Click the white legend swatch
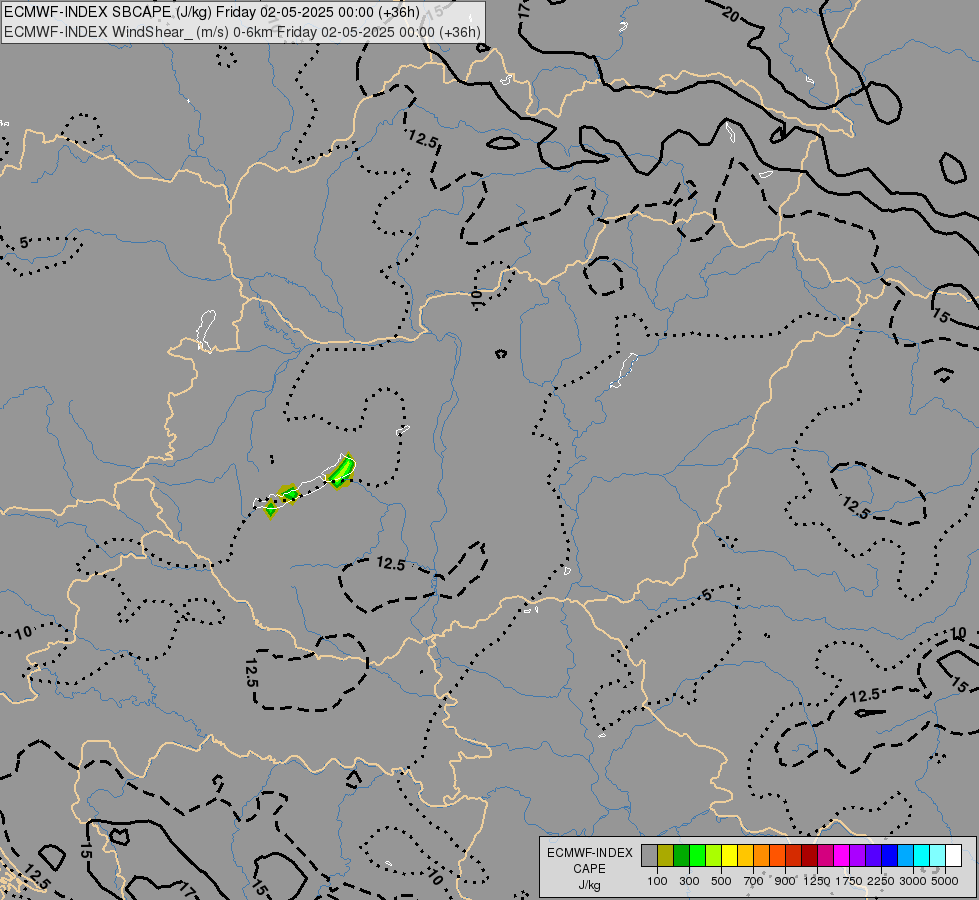 coord(953,856)
